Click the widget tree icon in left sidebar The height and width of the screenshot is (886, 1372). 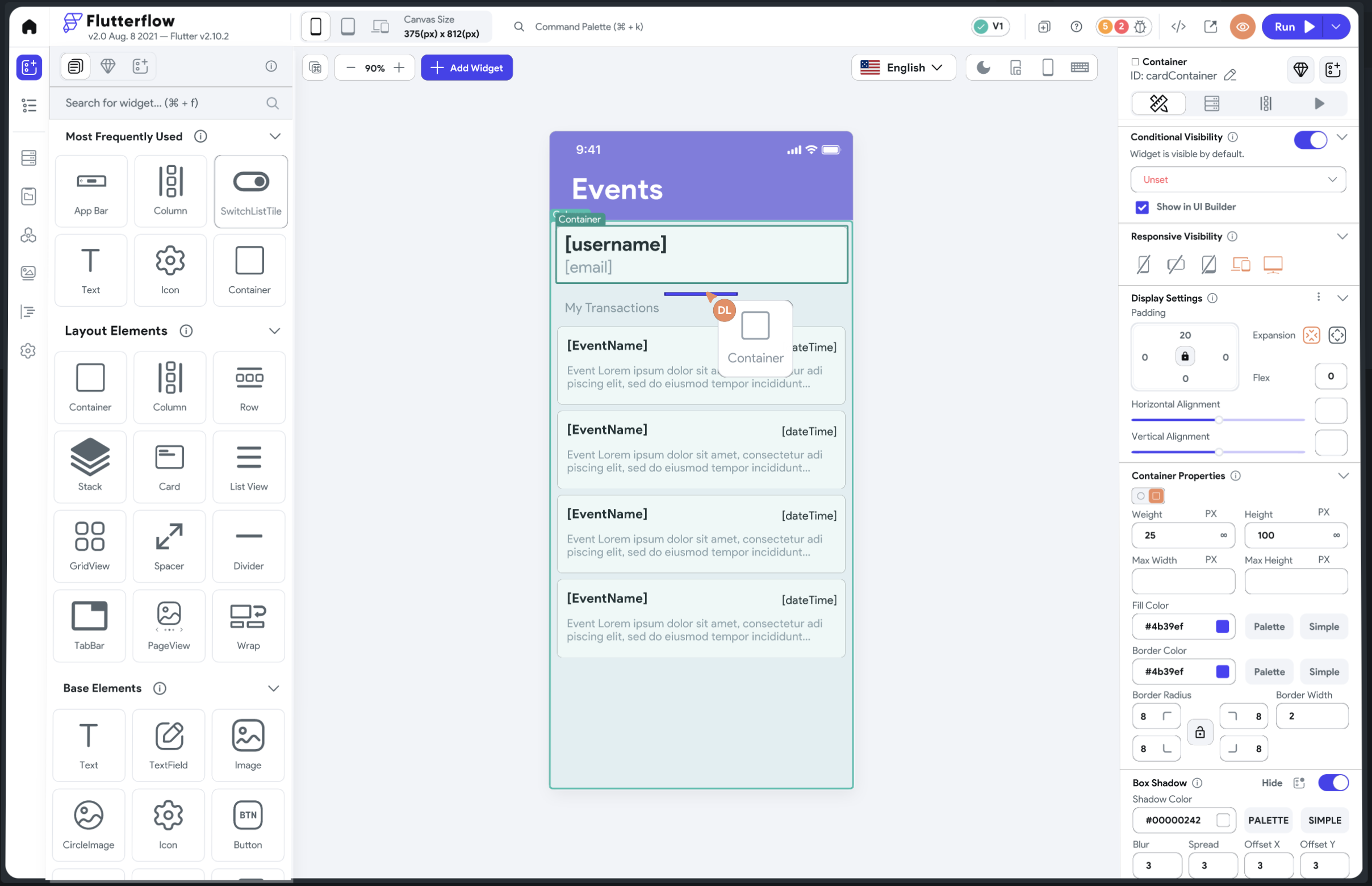coord(29,105)
